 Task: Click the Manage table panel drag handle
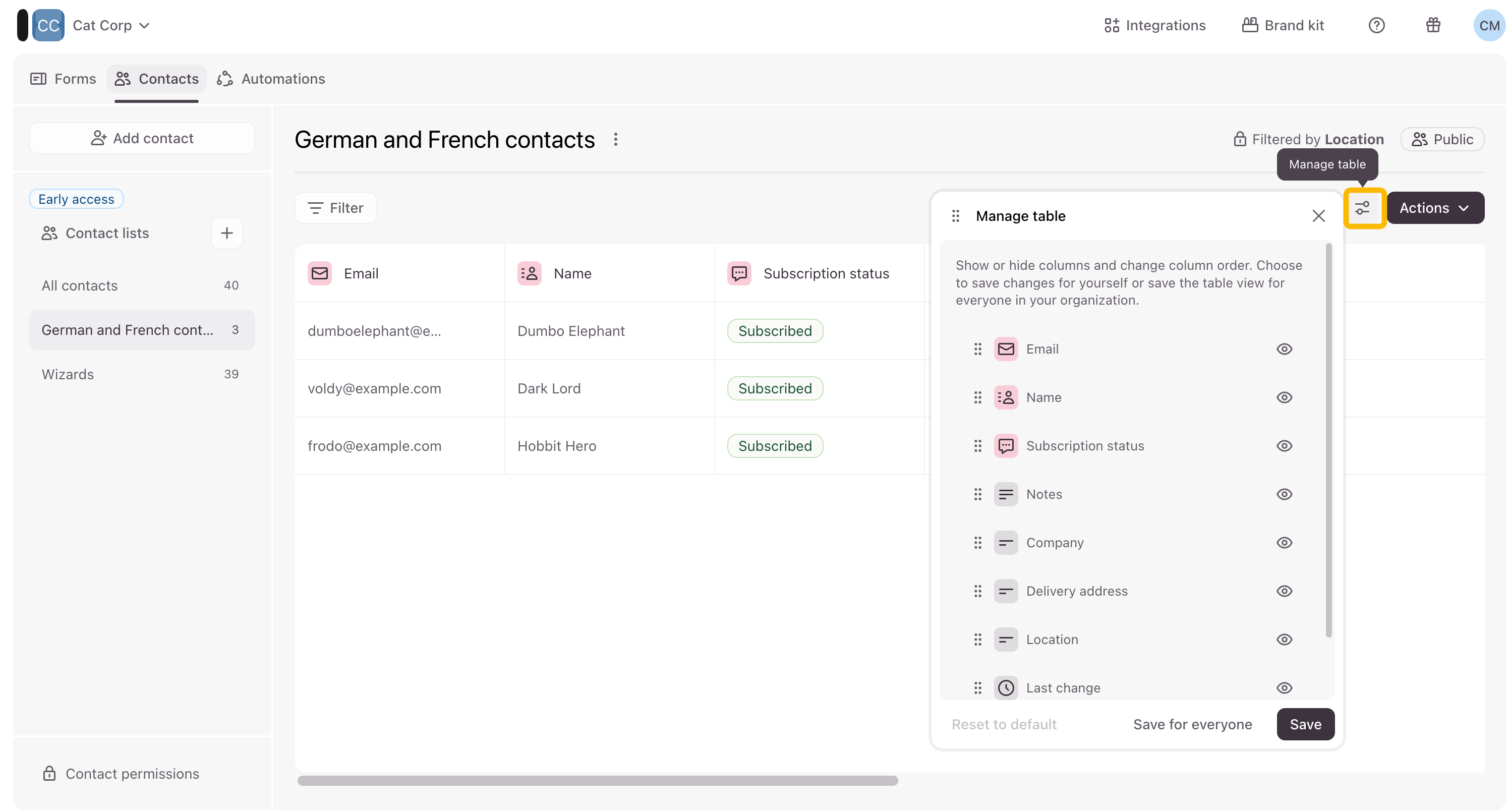coord(955,216)
